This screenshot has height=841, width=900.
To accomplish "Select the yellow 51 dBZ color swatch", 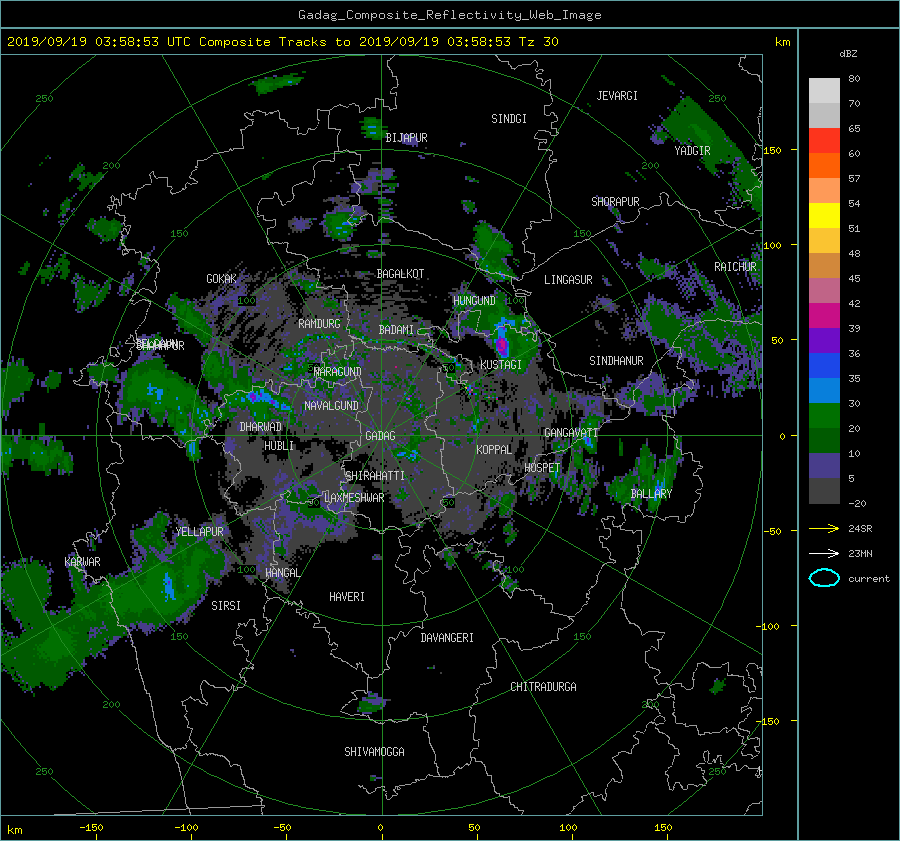I will pos(824,215).
